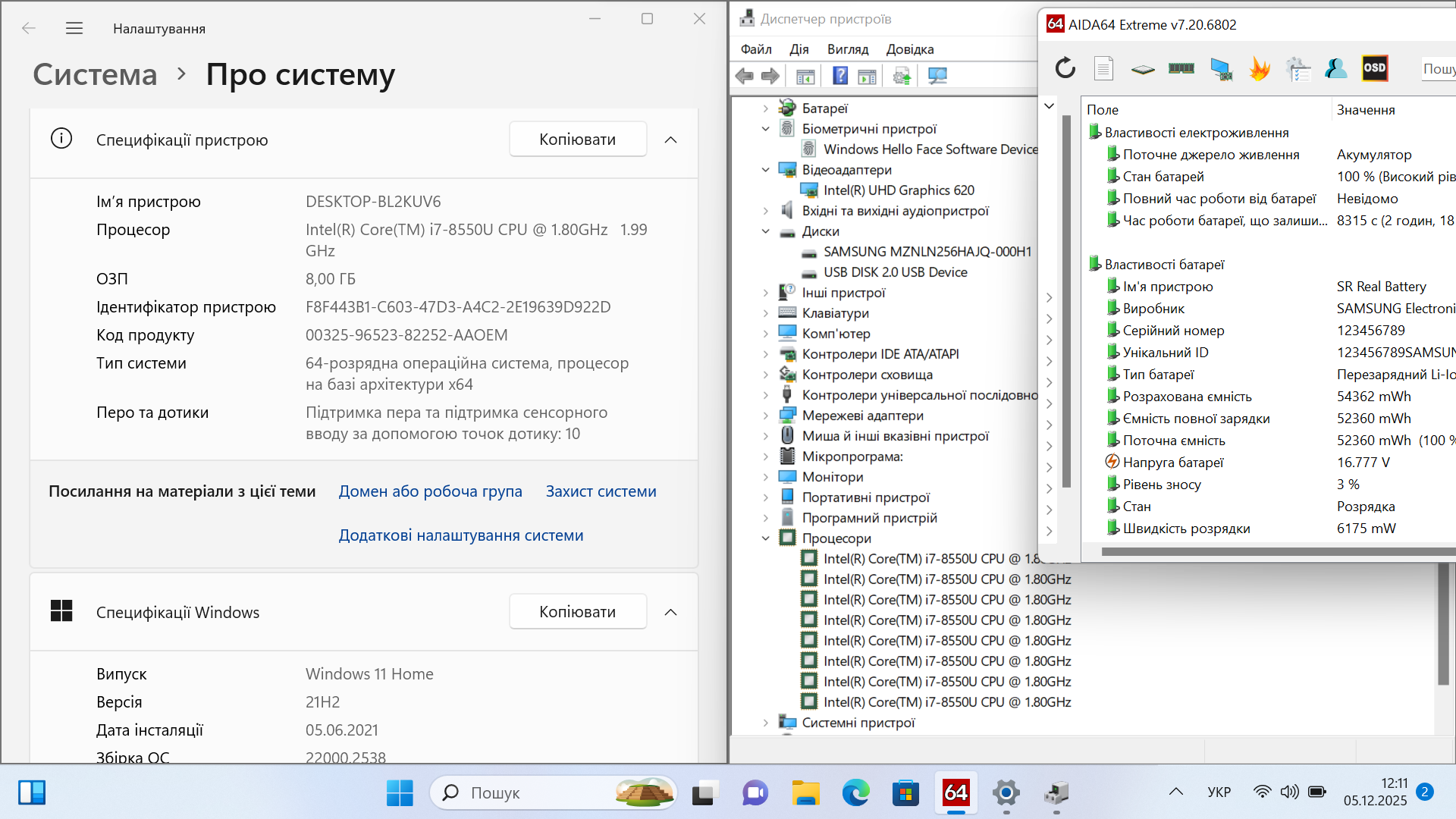Collapse Специфікації пристрою section chevron
Viewport: 1456px width, 819px height.
point(670,140)
